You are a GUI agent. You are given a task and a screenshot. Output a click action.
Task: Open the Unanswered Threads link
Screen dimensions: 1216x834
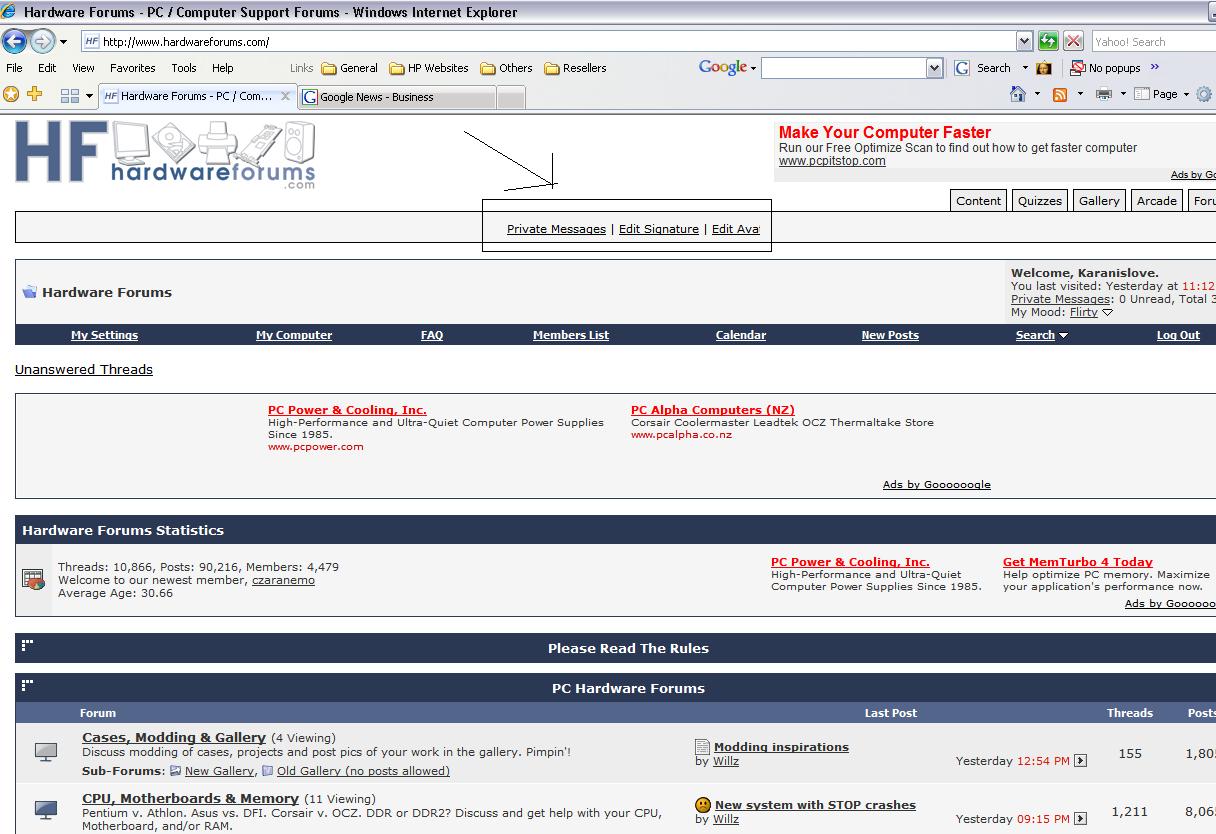(84, 369)
